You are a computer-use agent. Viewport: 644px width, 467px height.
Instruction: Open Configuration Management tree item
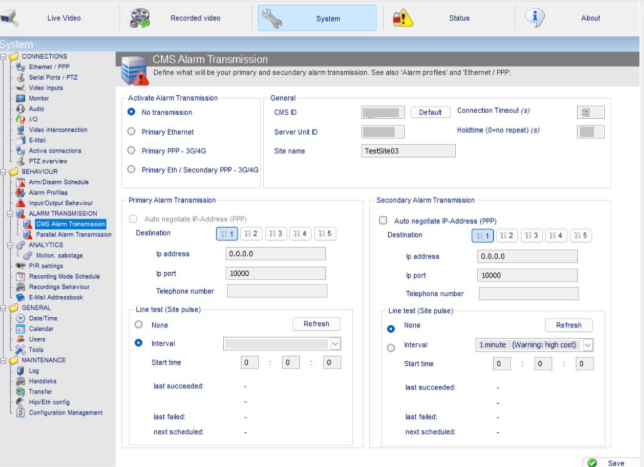point(66,412)
